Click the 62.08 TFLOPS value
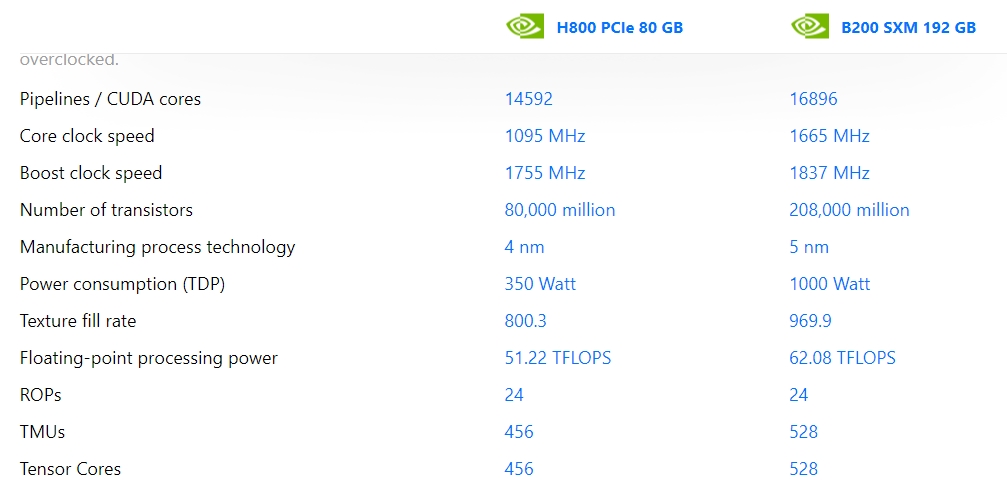This screenshot has width=1007, height=487. tap(842, 358)
